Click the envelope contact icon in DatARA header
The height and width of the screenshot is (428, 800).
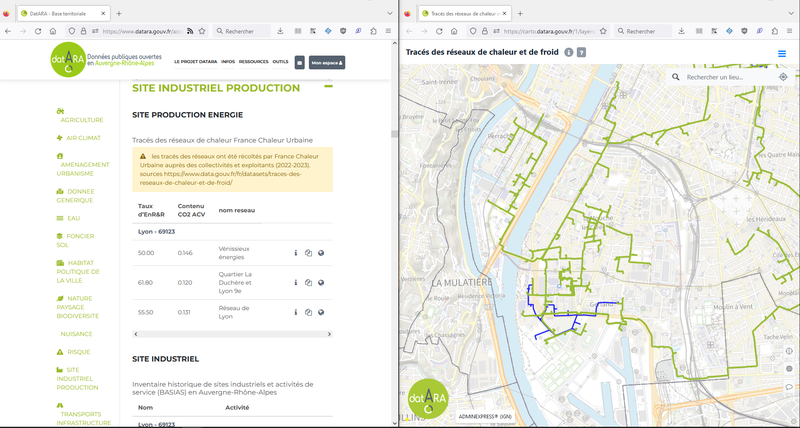tap(299, 62)
